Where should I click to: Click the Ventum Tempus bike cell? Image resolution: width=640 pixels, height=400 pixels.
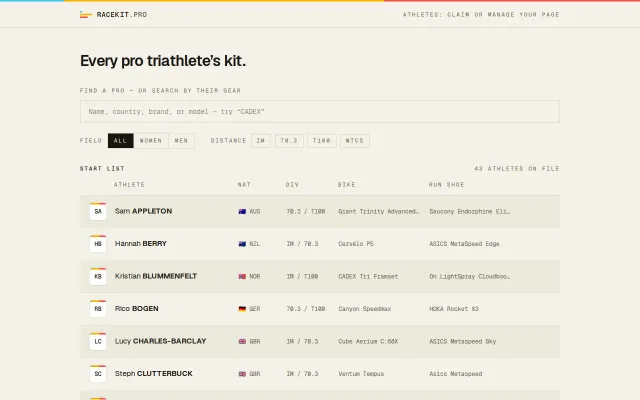(x=361, y=374)
